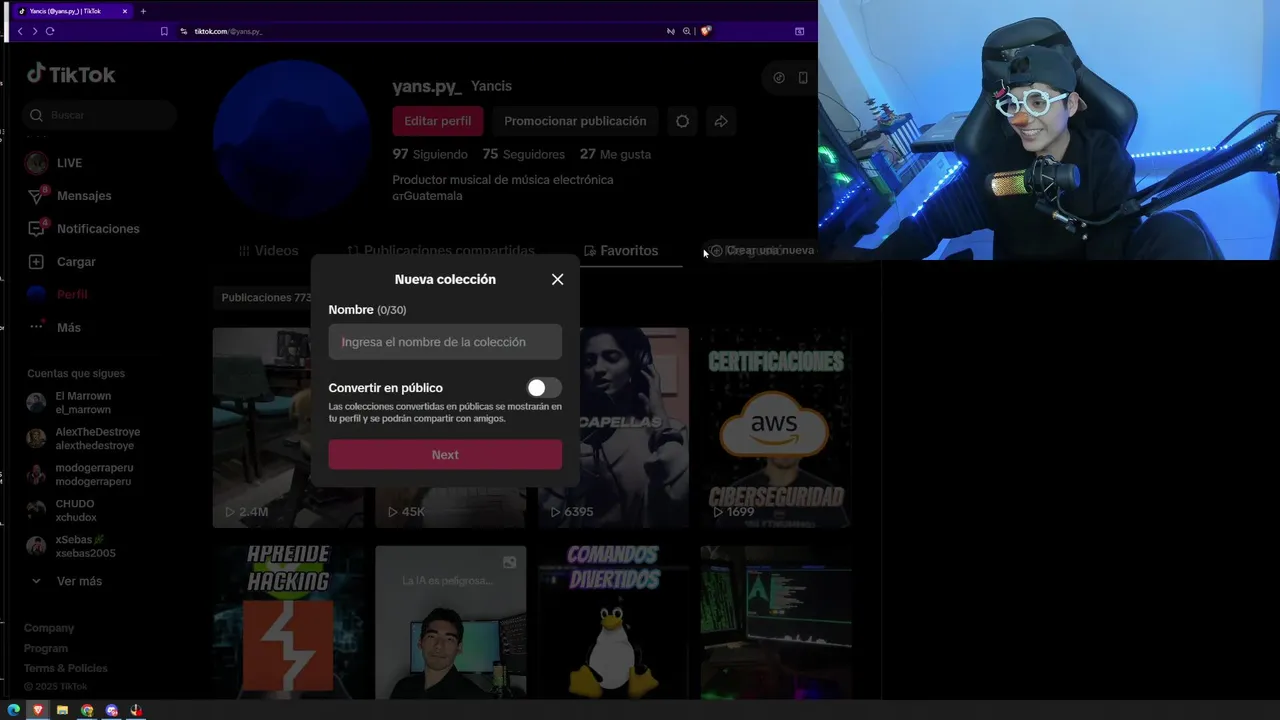Open Microsoft Edge from taskbar
The height and width of the screenshot is (720, 1280).
pyautogui.click(x=14, y=710)
